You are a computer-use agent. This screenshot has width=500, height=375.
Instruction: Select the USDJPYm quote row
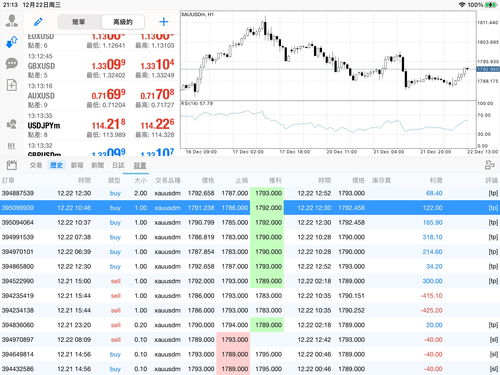pyautogui.click(x=101, y=126)
